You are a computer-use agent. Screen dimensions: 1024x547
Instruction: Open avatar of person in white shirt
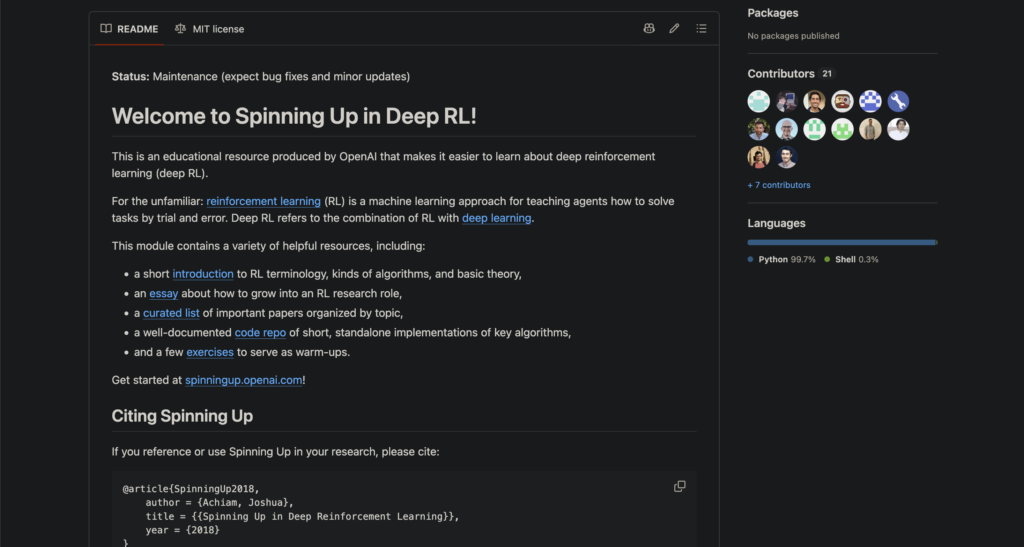click(x=898, y=129)
